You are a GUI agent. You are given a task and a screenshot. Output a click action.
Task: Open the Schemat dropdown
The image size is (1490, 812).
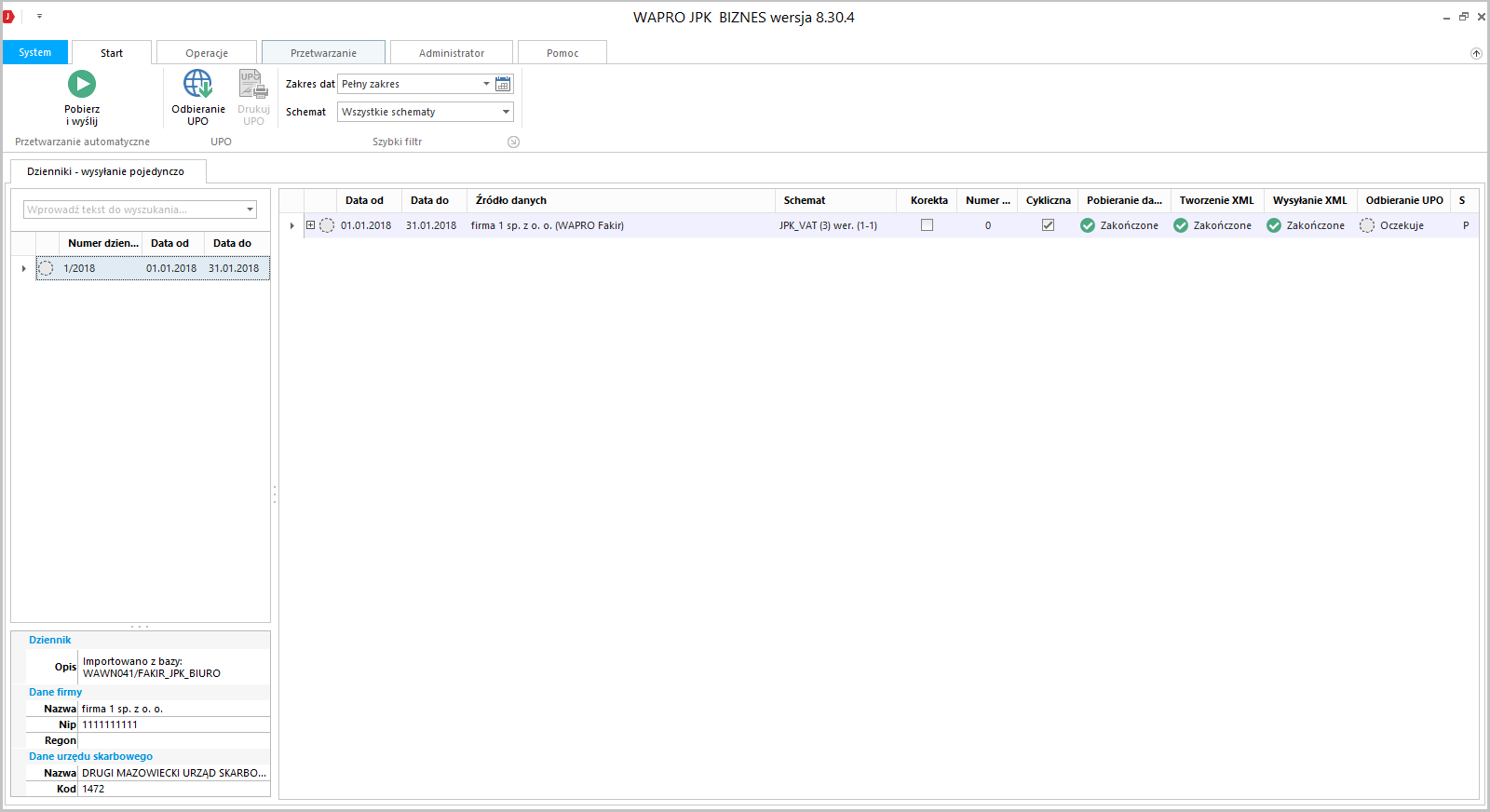[x=506, y=112]
